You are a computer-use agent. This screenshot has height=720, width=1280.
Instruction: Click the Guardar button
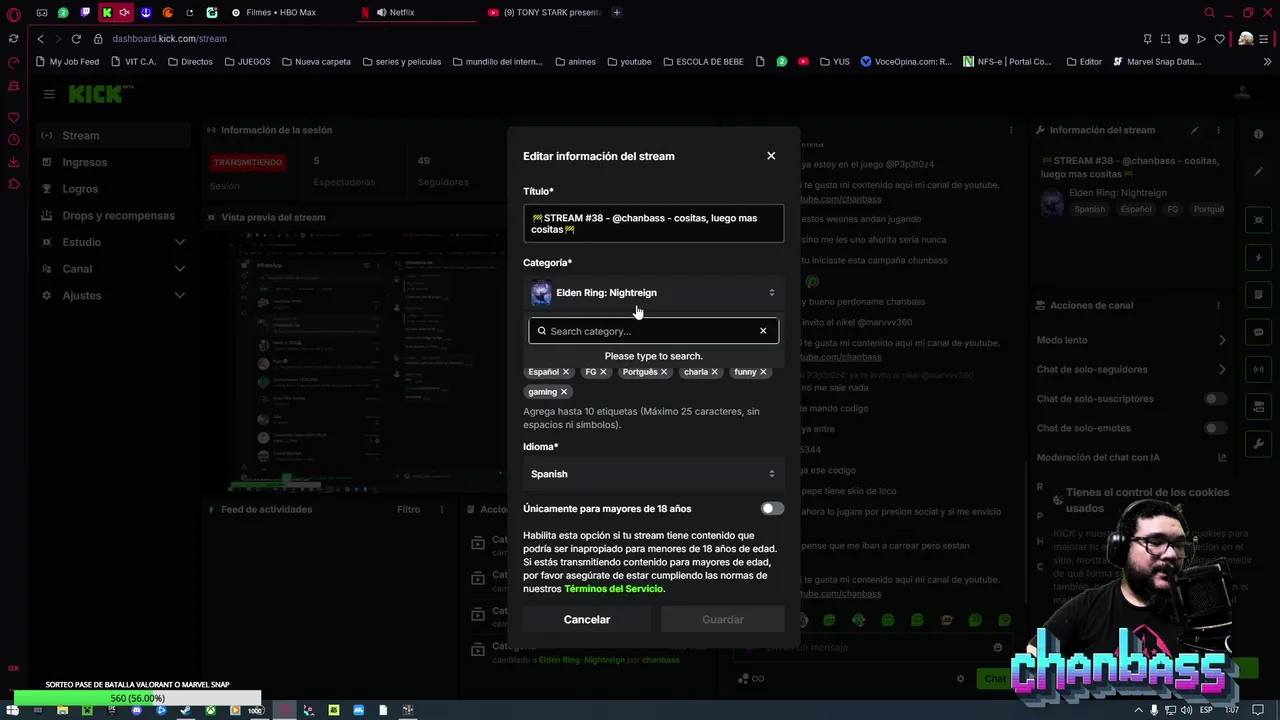click(722, 620)
